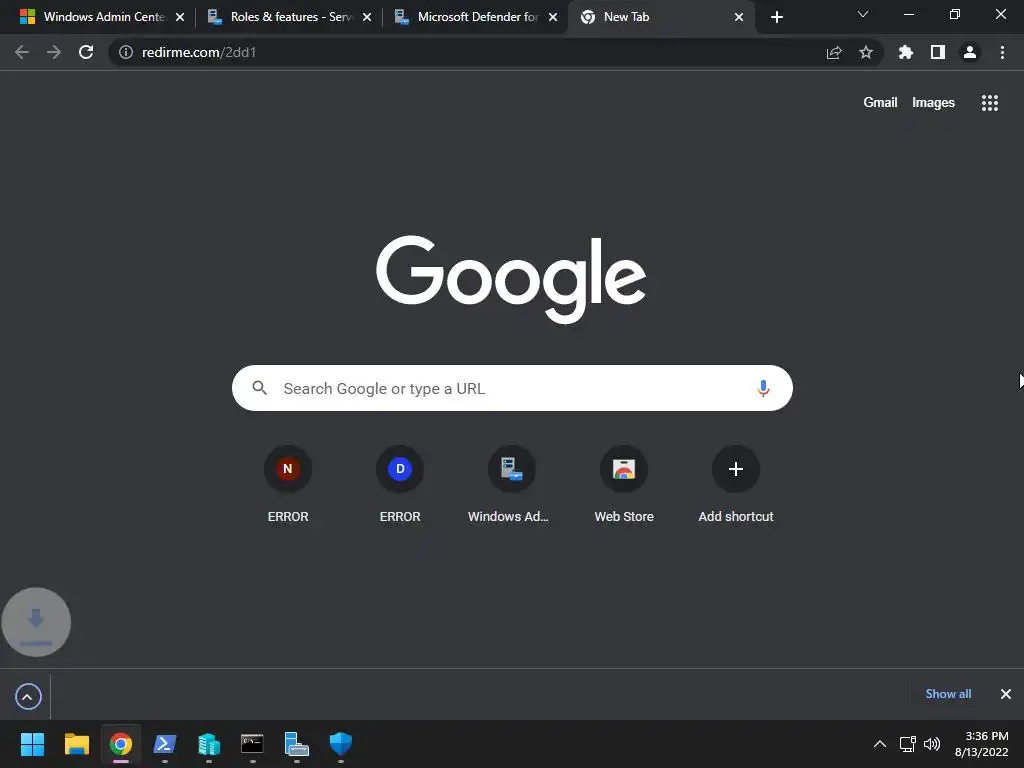Open the search tabs chevron
Screen dimensions: 1024x768
[863, 14]
